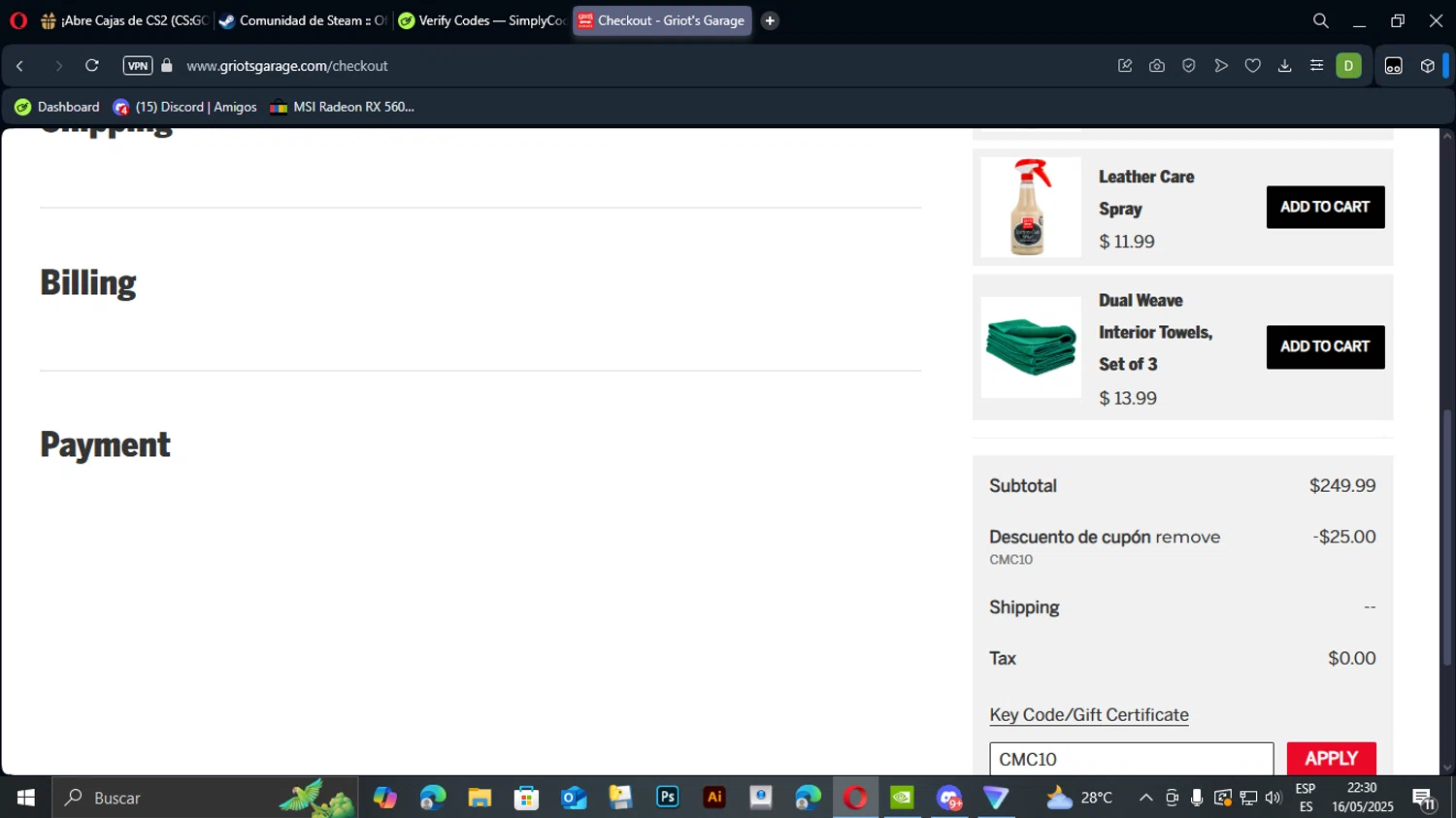
Task: Click the Buscar taskbar search box
Action: (205, 798)
